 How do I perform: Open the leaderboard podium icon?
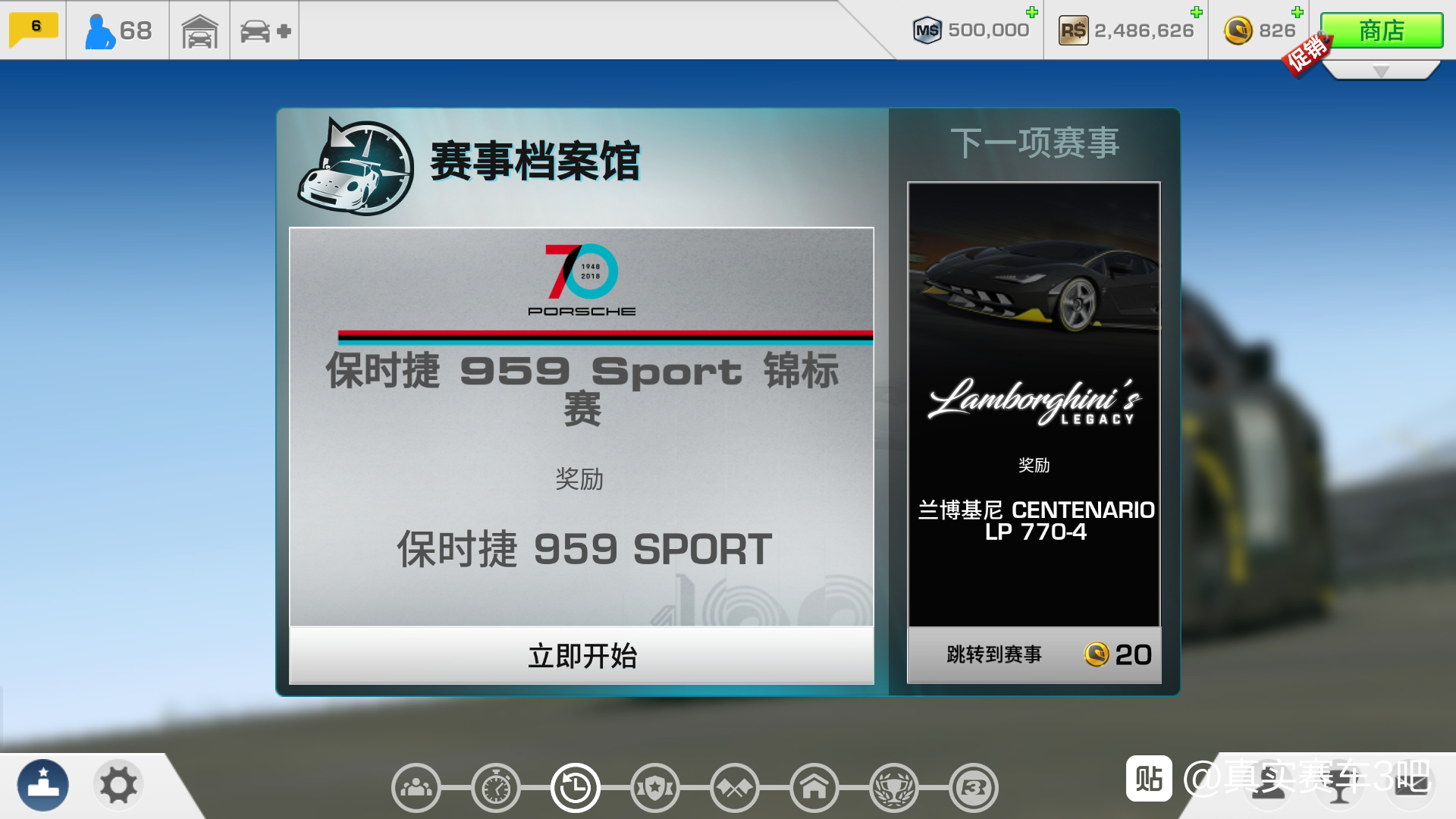click(43, 785)
